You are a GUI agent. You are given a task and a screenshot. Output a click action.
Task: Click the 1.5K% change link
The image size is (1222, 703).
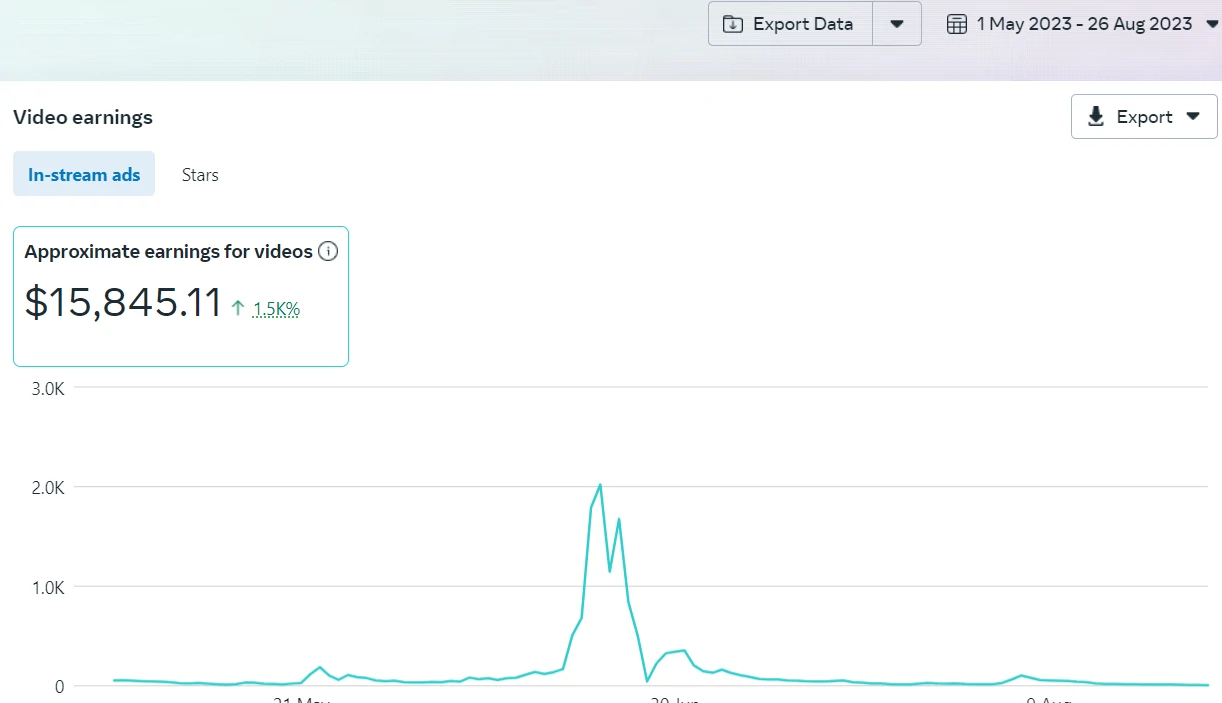point(276,309)
